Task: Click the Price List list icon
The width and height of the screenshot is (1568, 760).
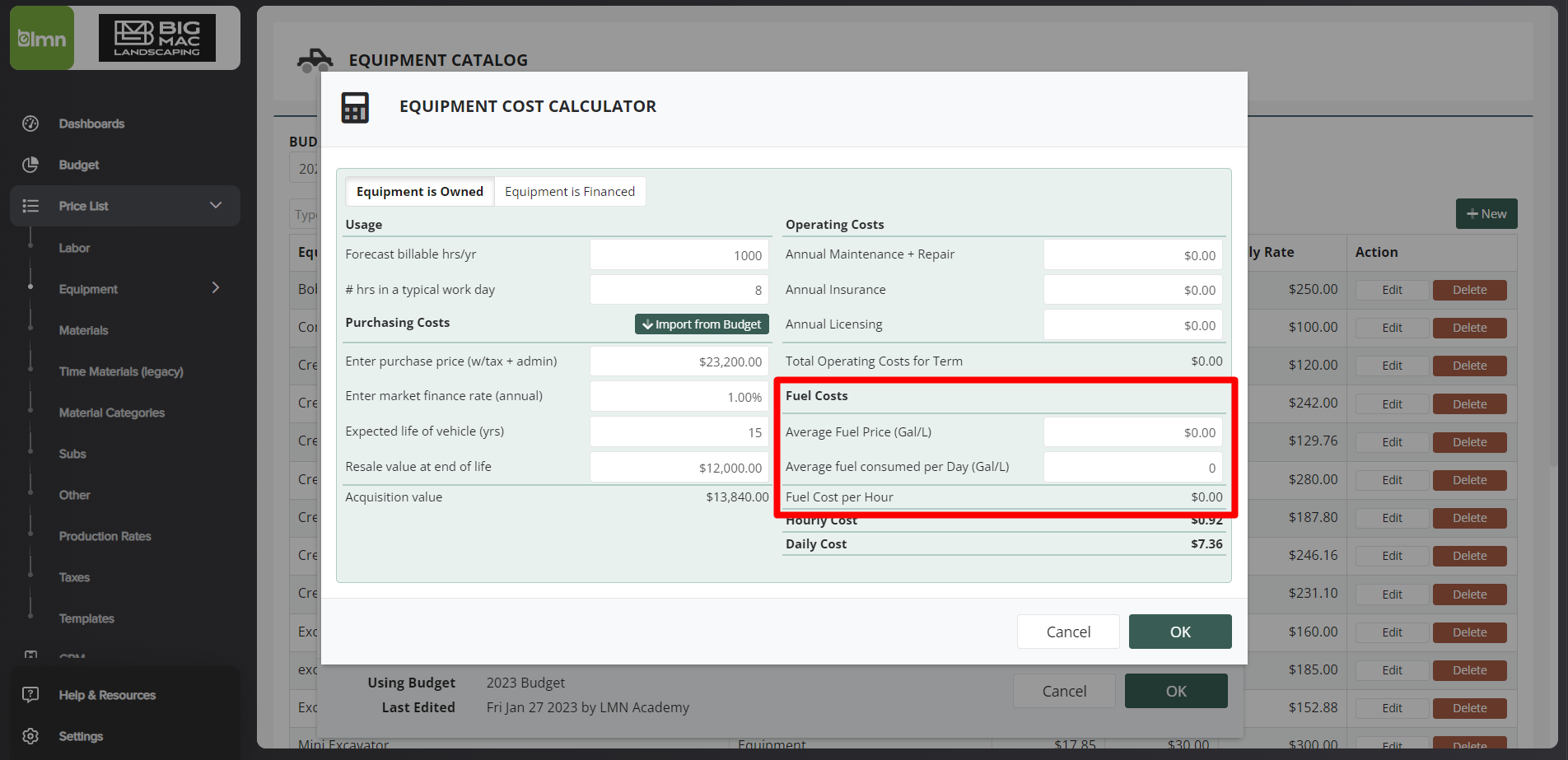Action: [30, 206]
